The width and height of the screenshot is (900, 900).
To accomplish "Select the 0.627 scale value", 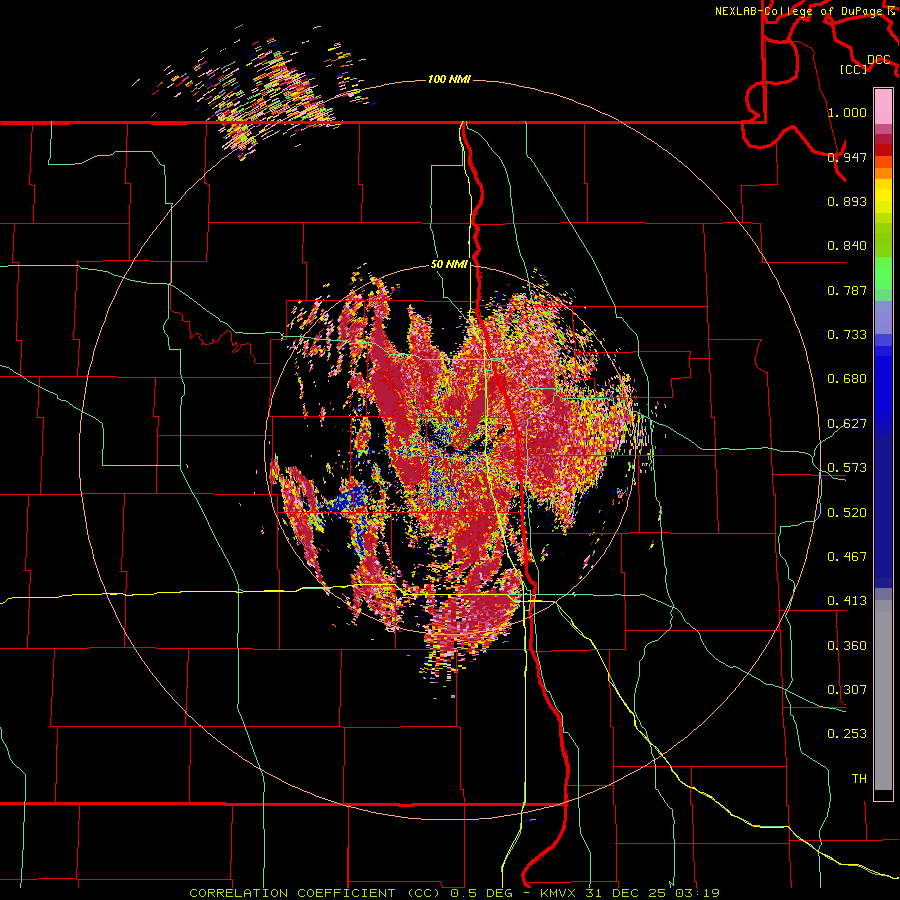I will click(x=847, y=424).
